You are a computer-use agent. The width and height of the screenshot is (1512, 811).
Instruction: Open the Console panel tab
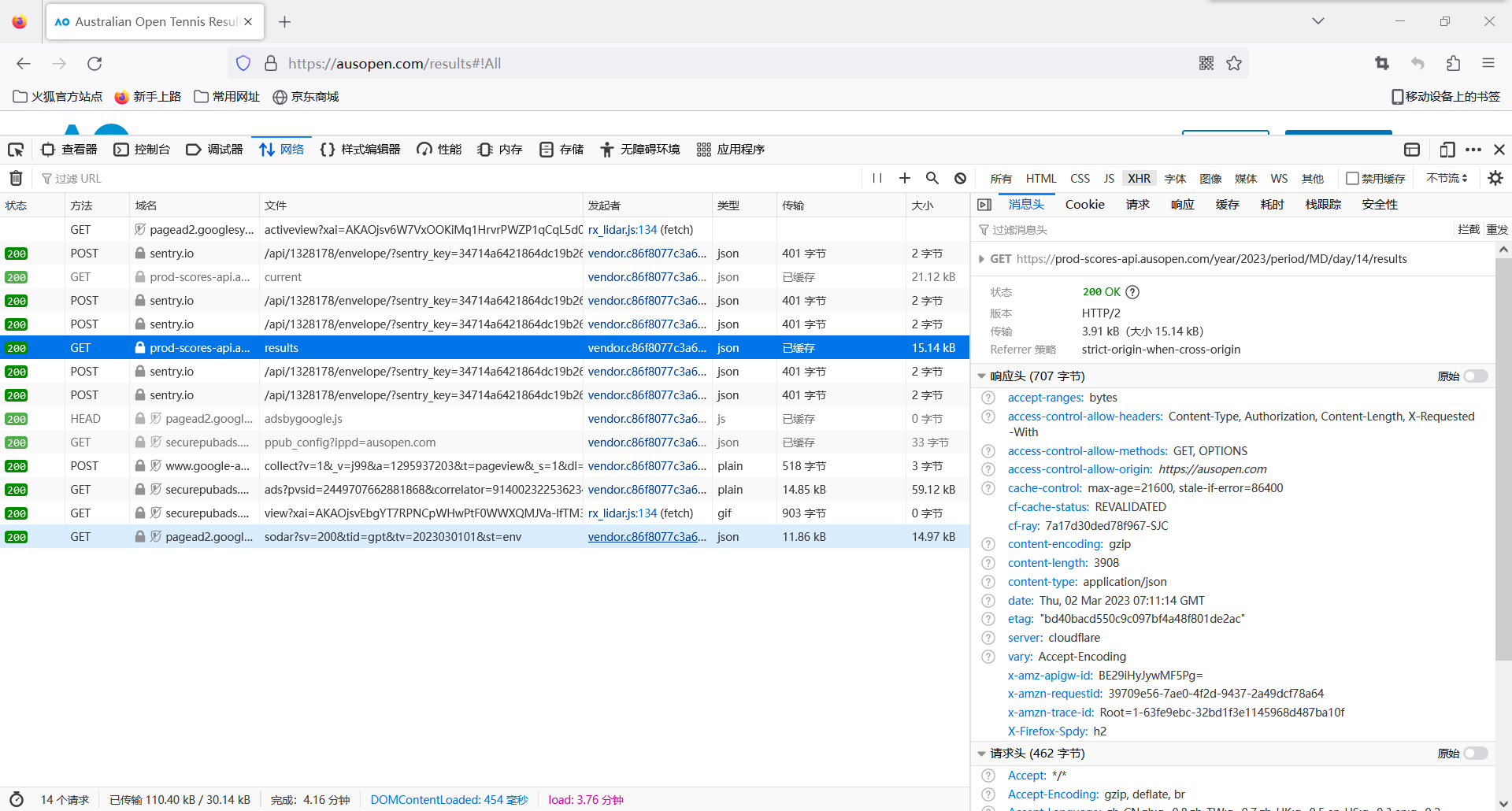(x=143, y=150)
